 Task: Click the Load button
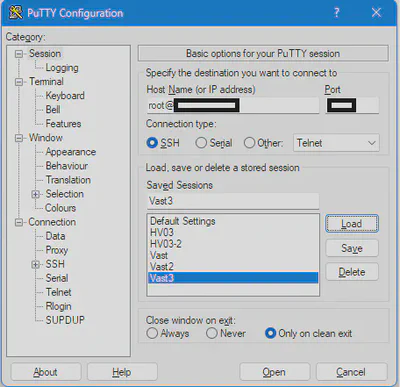352,224
